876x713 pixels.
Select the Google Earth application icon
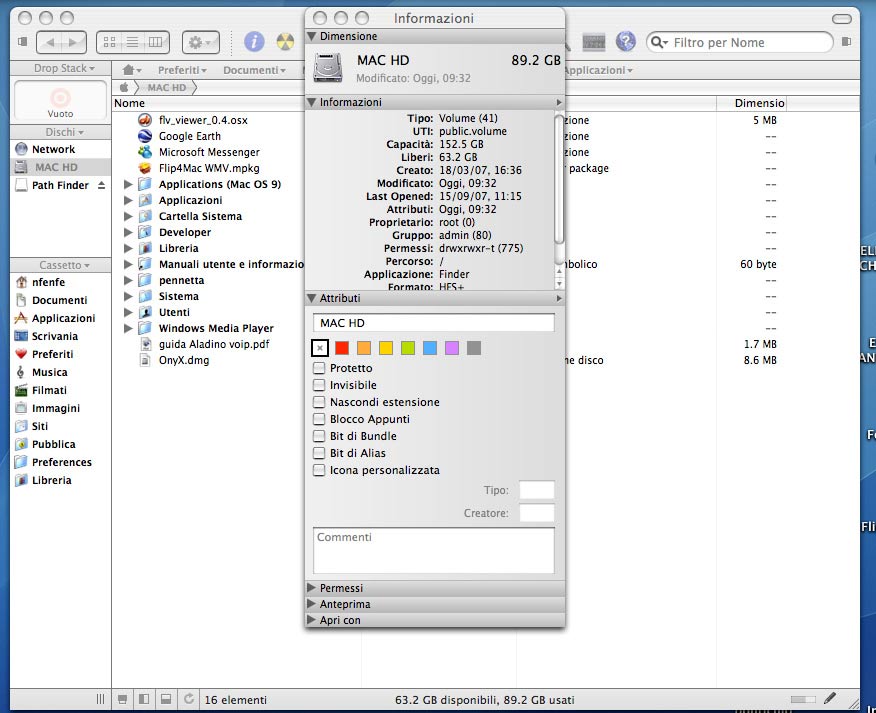pos(145,136)
